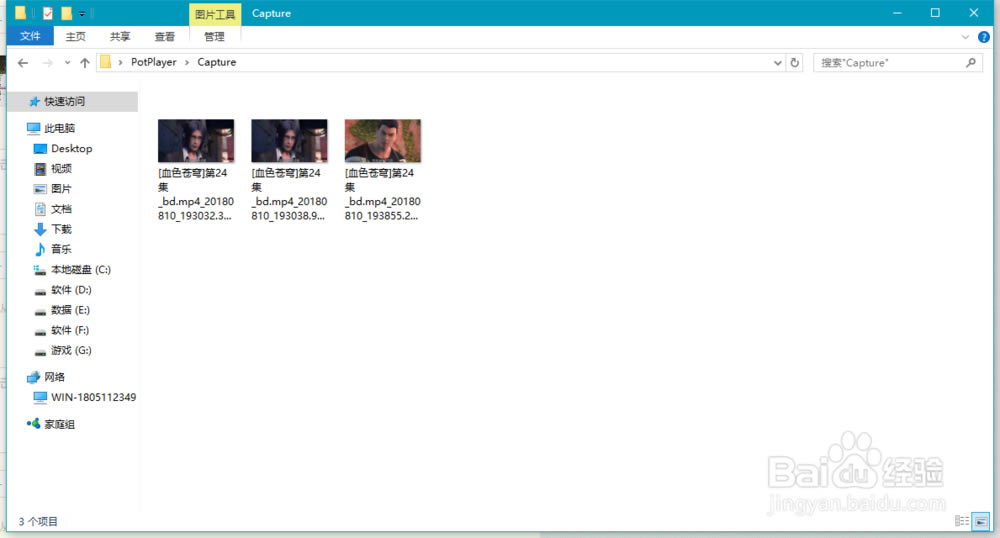The image size is (1000, 538).
Task: Open 音乐 folder in the sidebar
Action: tap(61, 249)
